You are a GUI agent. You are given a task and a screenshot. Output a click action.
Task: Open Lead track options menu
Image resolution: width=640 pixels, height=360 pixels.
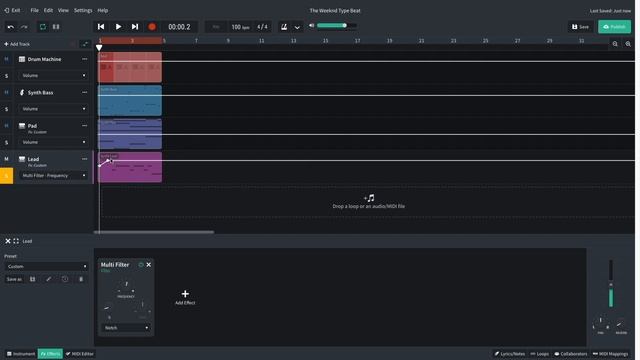pyautogui.click(x=84, y=159)
